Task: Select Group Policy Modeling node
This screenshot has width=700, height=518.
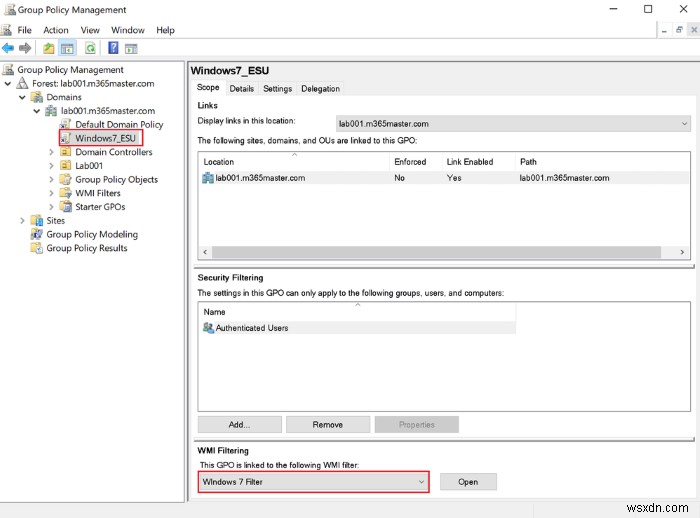Action: 92,234
